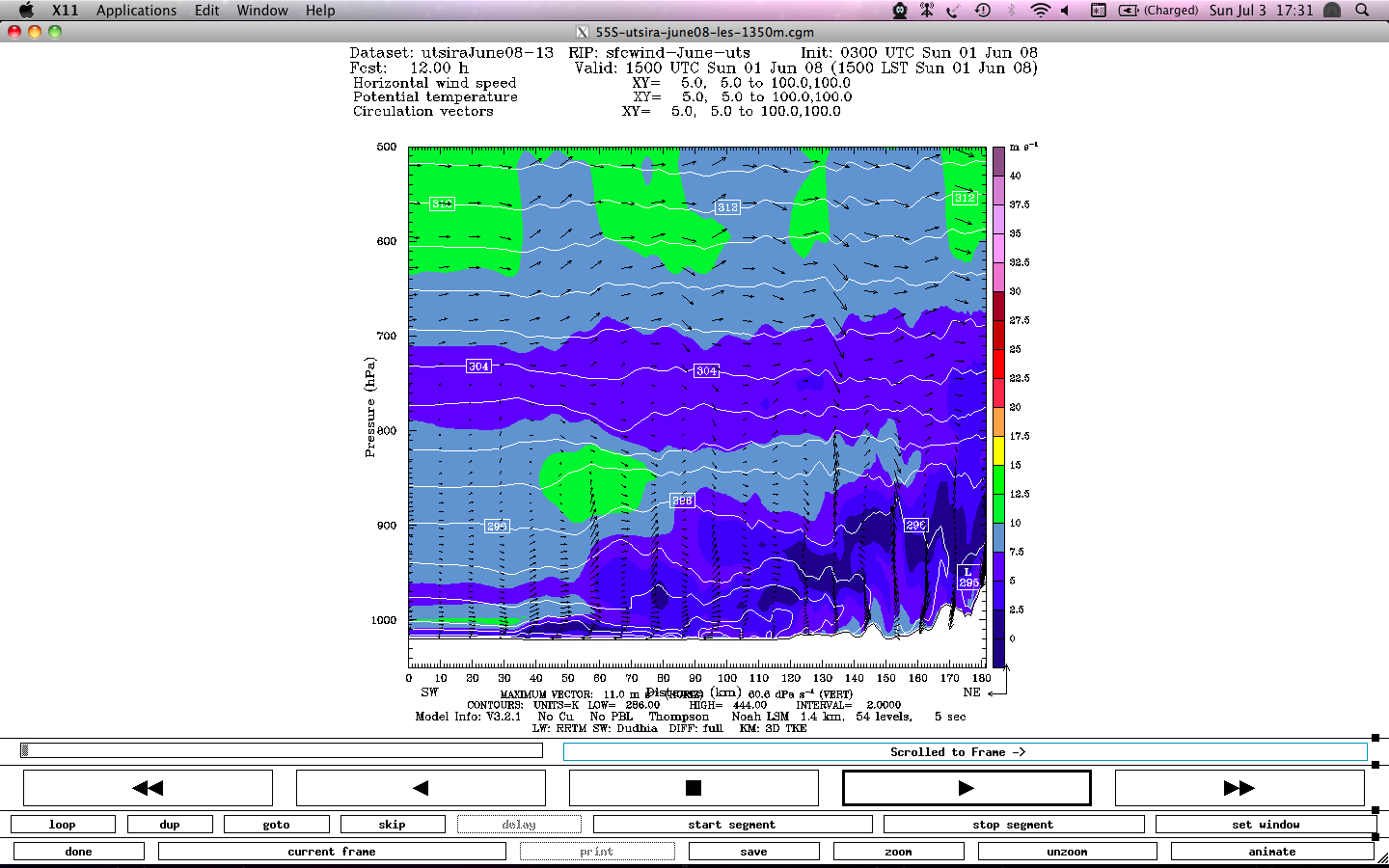Viewport: 1389px width, 868px height.
Task: Click the goto button
Action: [x=276, y=825]
